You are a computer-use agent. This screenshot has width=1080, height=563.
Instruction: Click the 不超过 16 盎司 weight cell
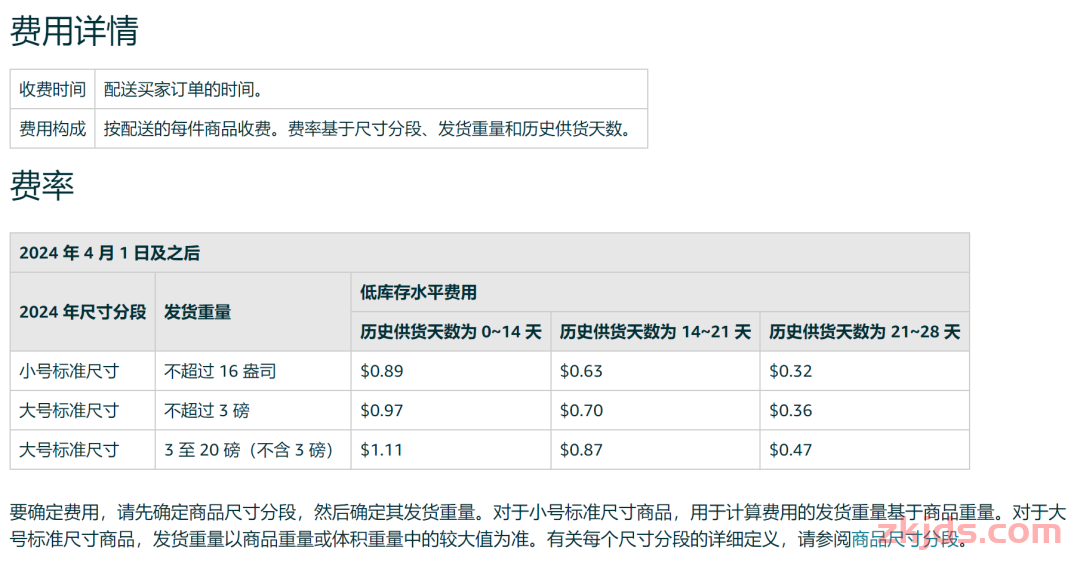point(220,371)
